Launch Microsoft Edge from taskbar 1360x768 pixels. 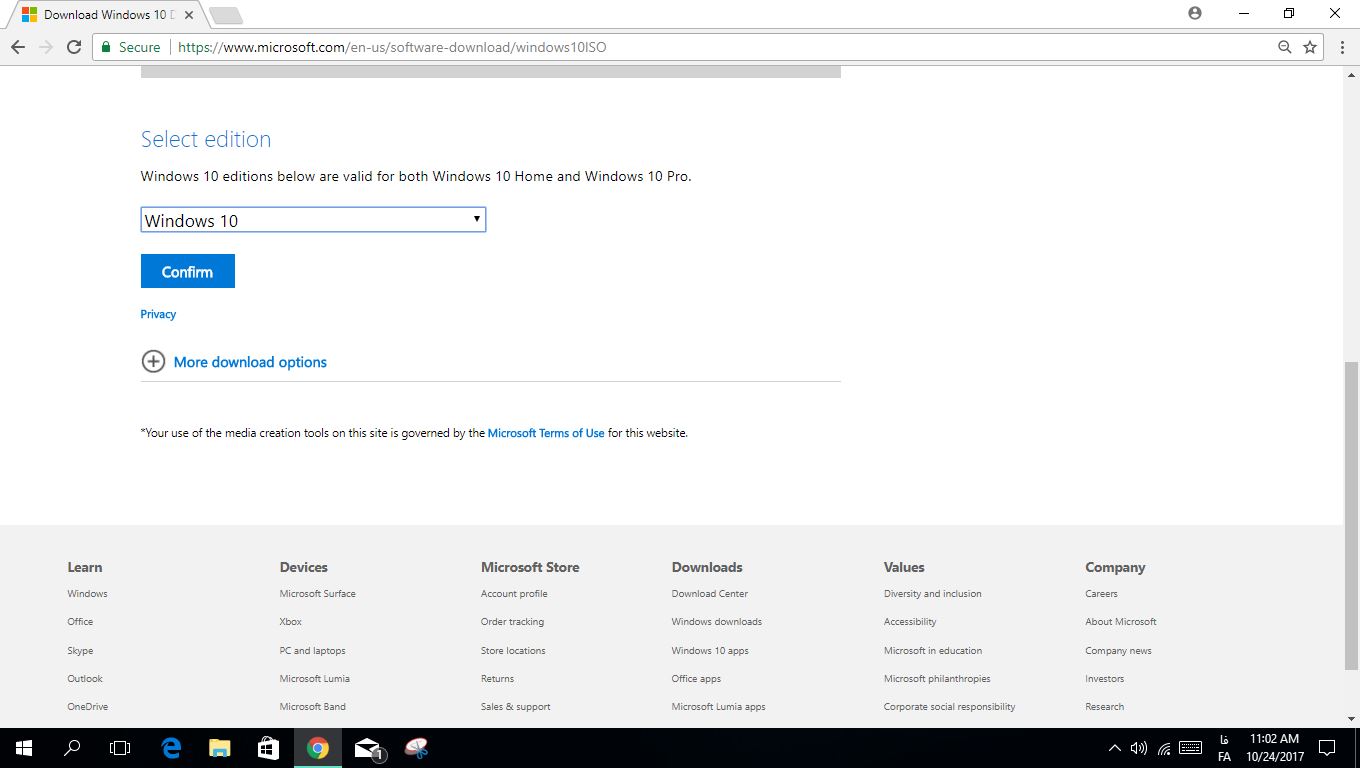point(171,747)
